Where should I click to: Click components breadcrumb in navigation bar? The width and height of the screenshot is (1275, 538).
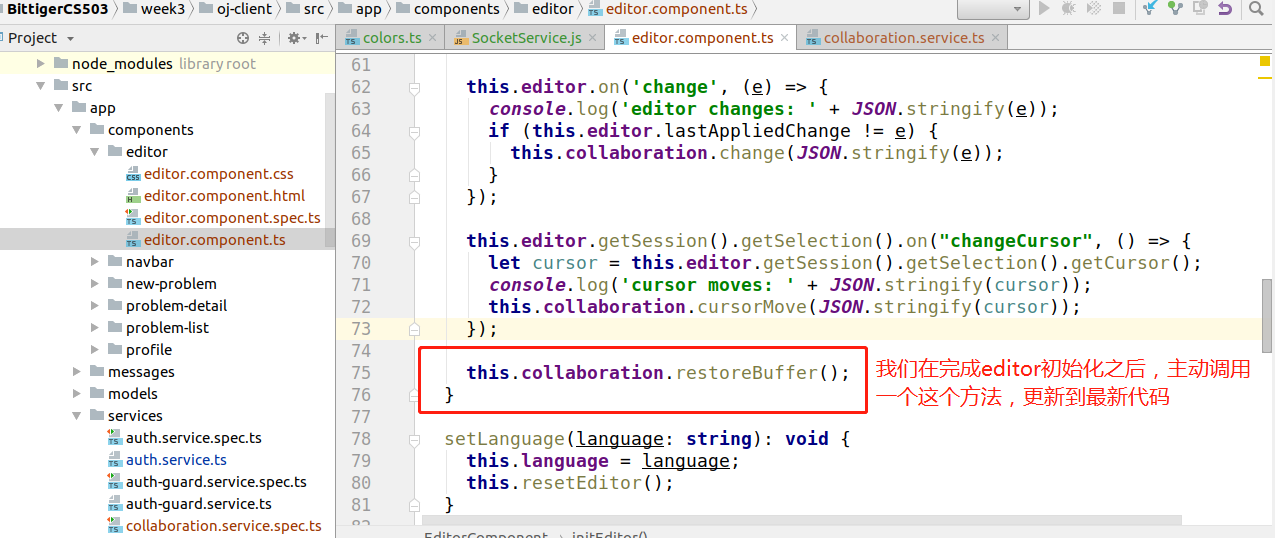457,9
